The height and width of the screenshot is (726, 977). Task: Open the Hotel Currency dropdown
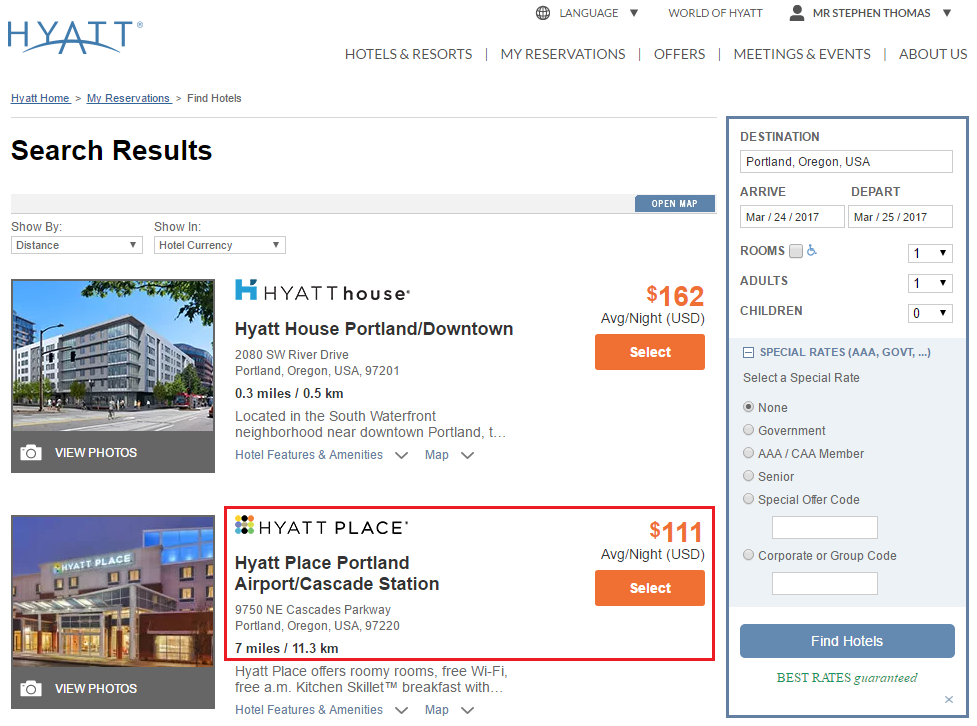(x=219, y=245)
